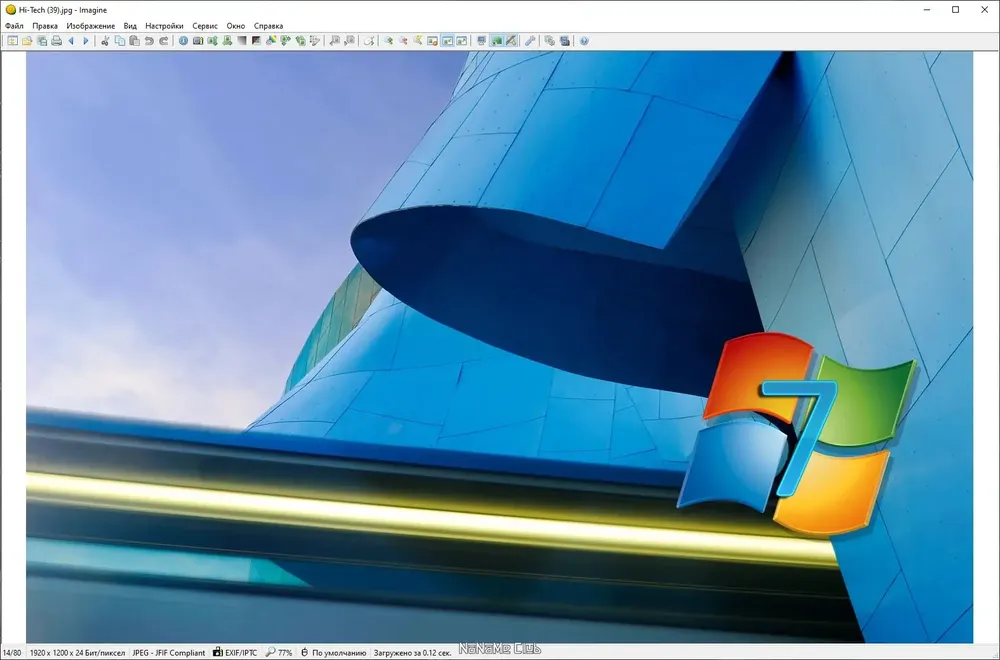
Task: Click the EXIF/IPTC status bar button
Action: [235, 652]
